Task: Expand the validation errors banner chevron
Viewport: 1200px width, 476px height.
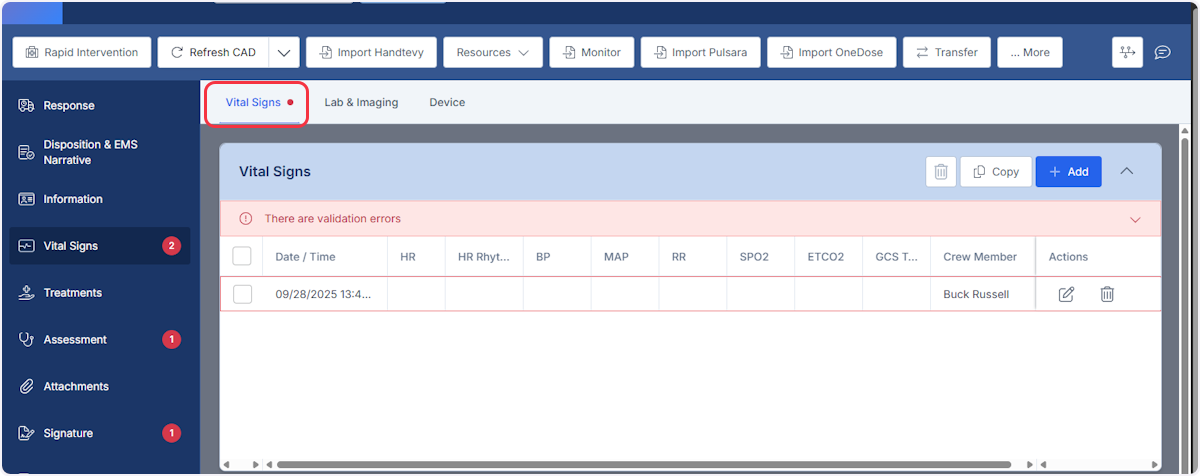Action: pyautogui.click(x=1135, y=219)
